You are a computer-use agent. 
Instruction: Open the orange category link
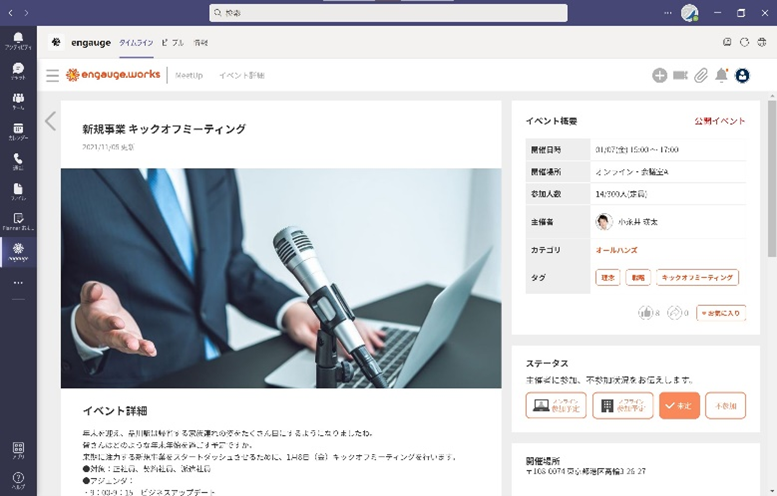[616, 250]
